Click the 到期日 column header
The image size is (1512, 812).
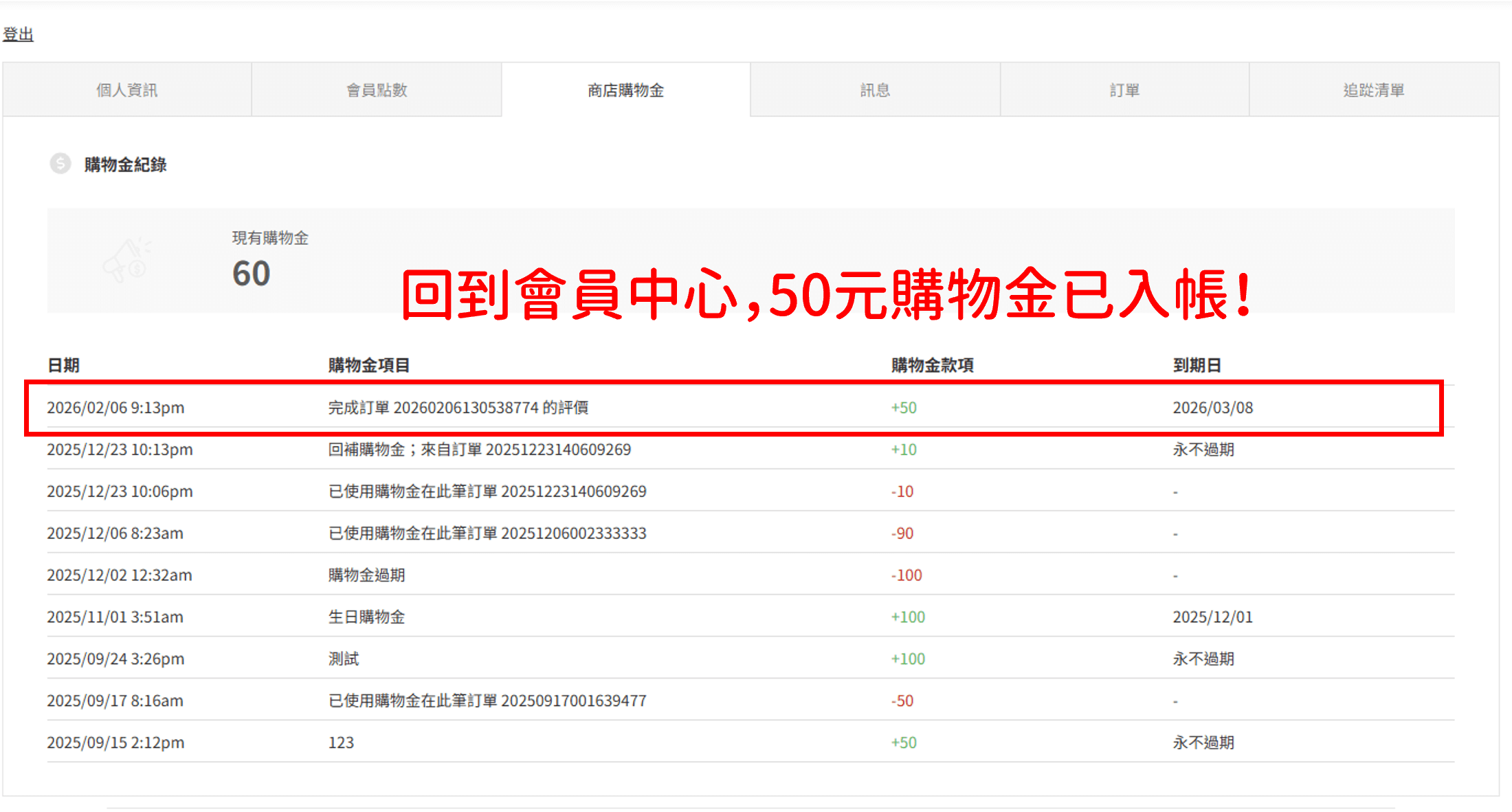pos(1197,365)
